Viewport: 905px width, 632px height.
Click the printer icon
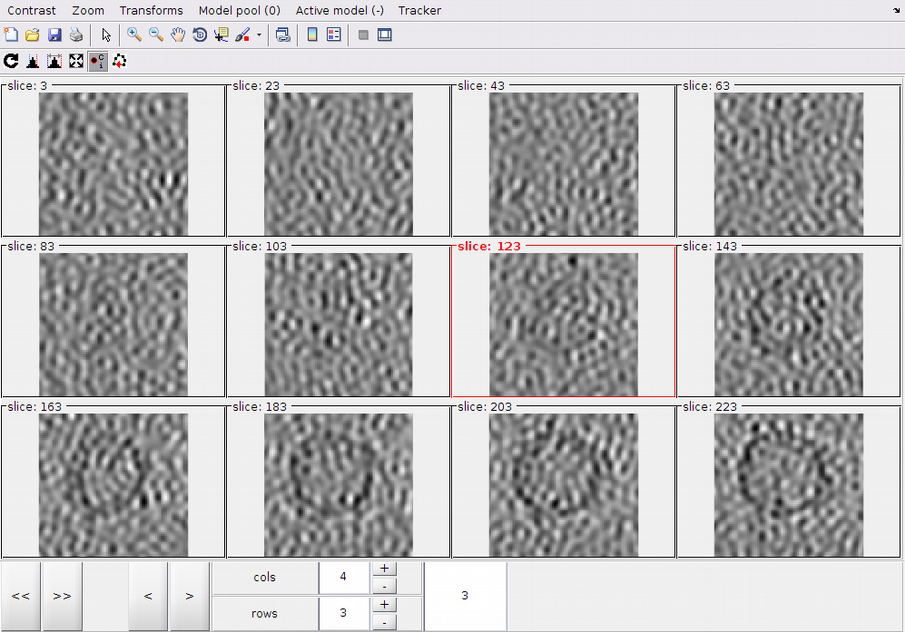tap(76, 35)
